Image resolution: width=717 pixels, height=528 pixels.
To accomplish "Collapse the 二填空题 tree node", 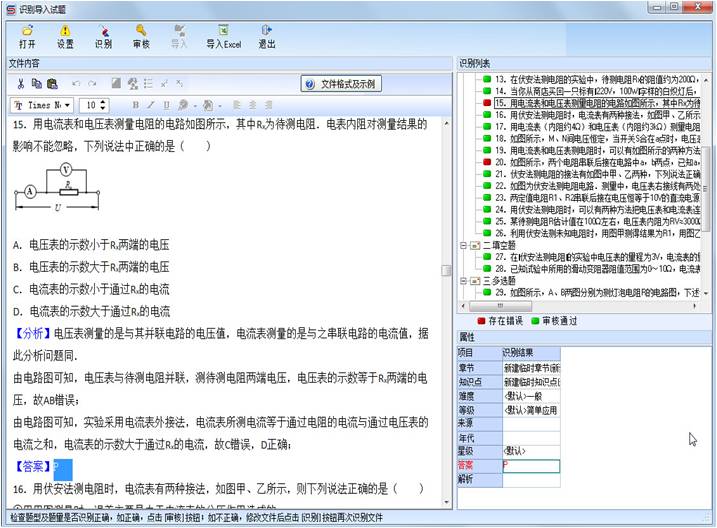I will click(463, 245).
